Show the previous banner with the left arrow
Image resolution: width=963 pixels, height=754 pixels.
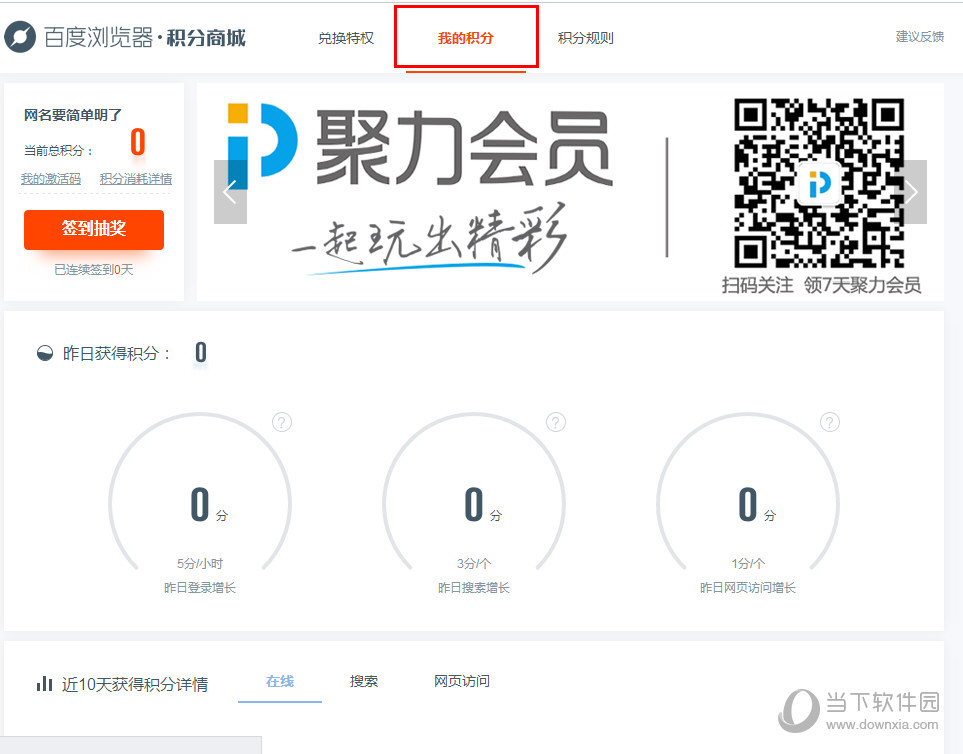pos(231,191)
